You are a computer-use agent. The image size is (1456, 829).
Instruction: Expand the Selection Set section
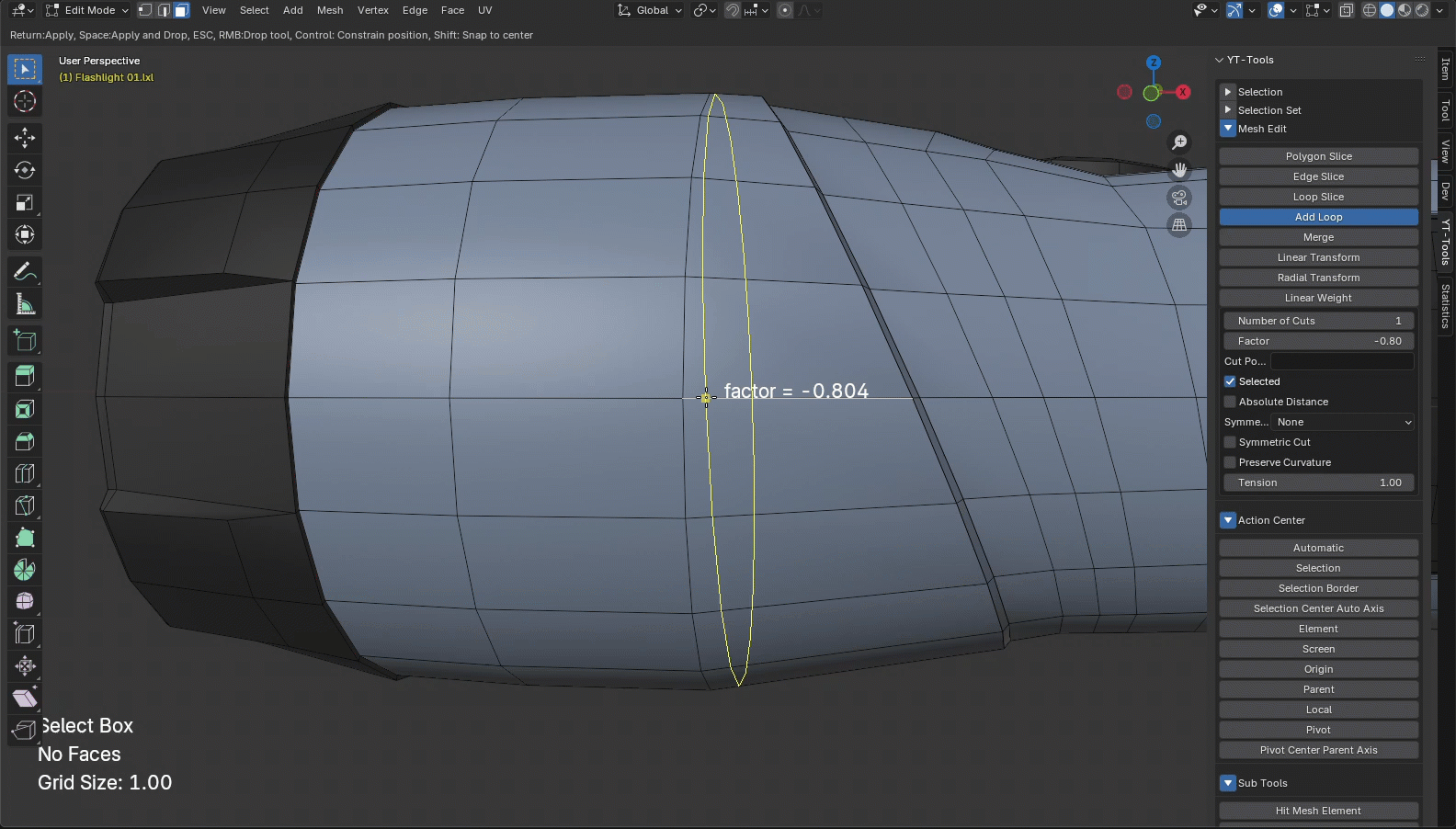pos(1228,110)
